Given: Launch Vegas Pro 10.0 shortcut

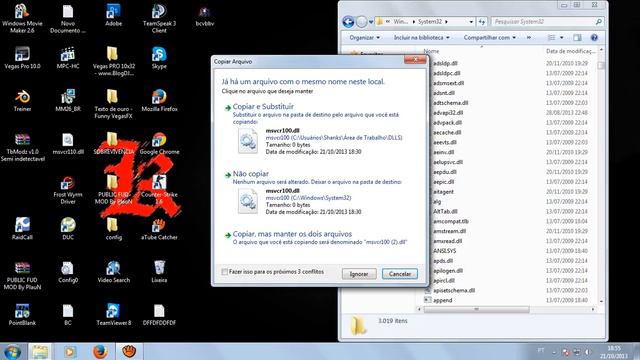Looking at the screenshot, I should tap(22, 58).
